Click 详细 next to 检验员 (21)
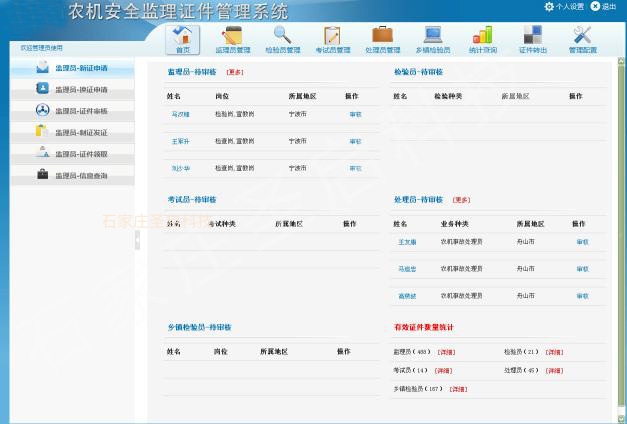Screen dimensions: 627x424 tap(554, 352)
